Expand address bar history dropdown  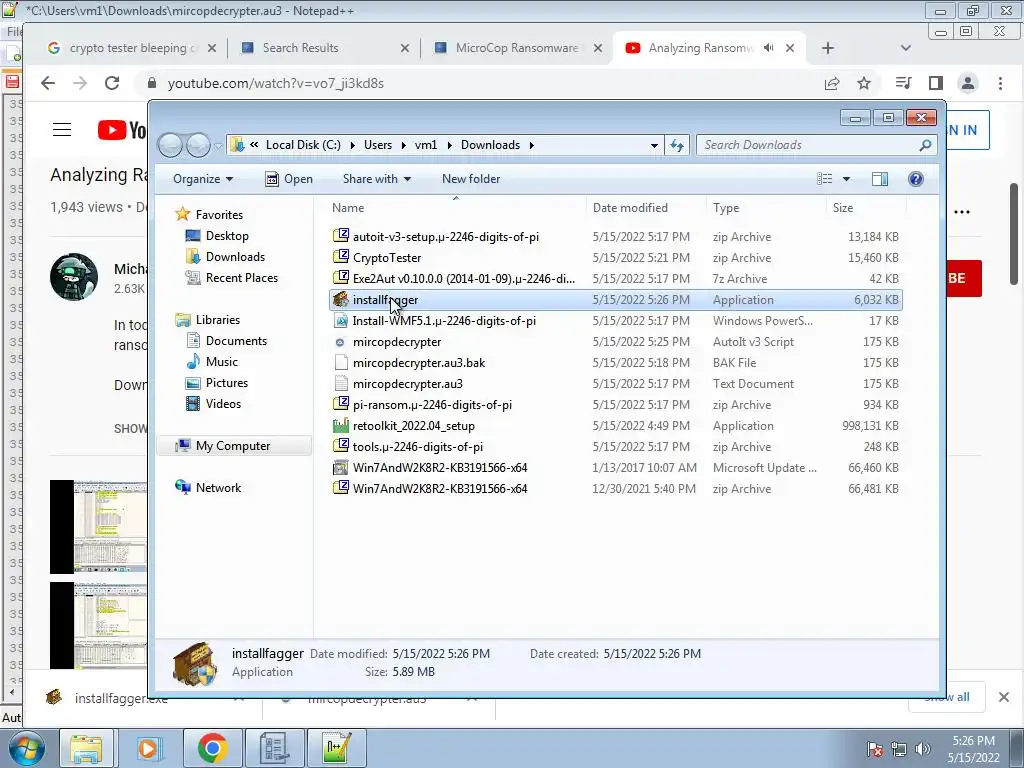(x=654, y=145)
